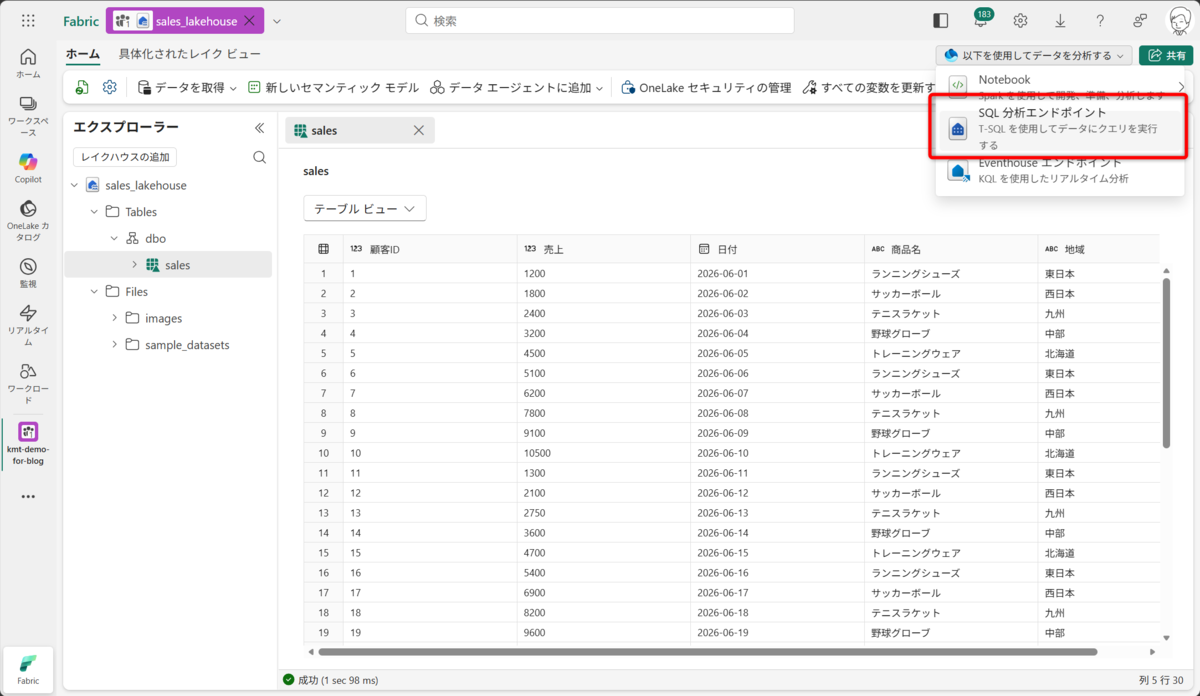1200x696 pixels.
Task: Click the Fabric text in header
Action: 81,21
